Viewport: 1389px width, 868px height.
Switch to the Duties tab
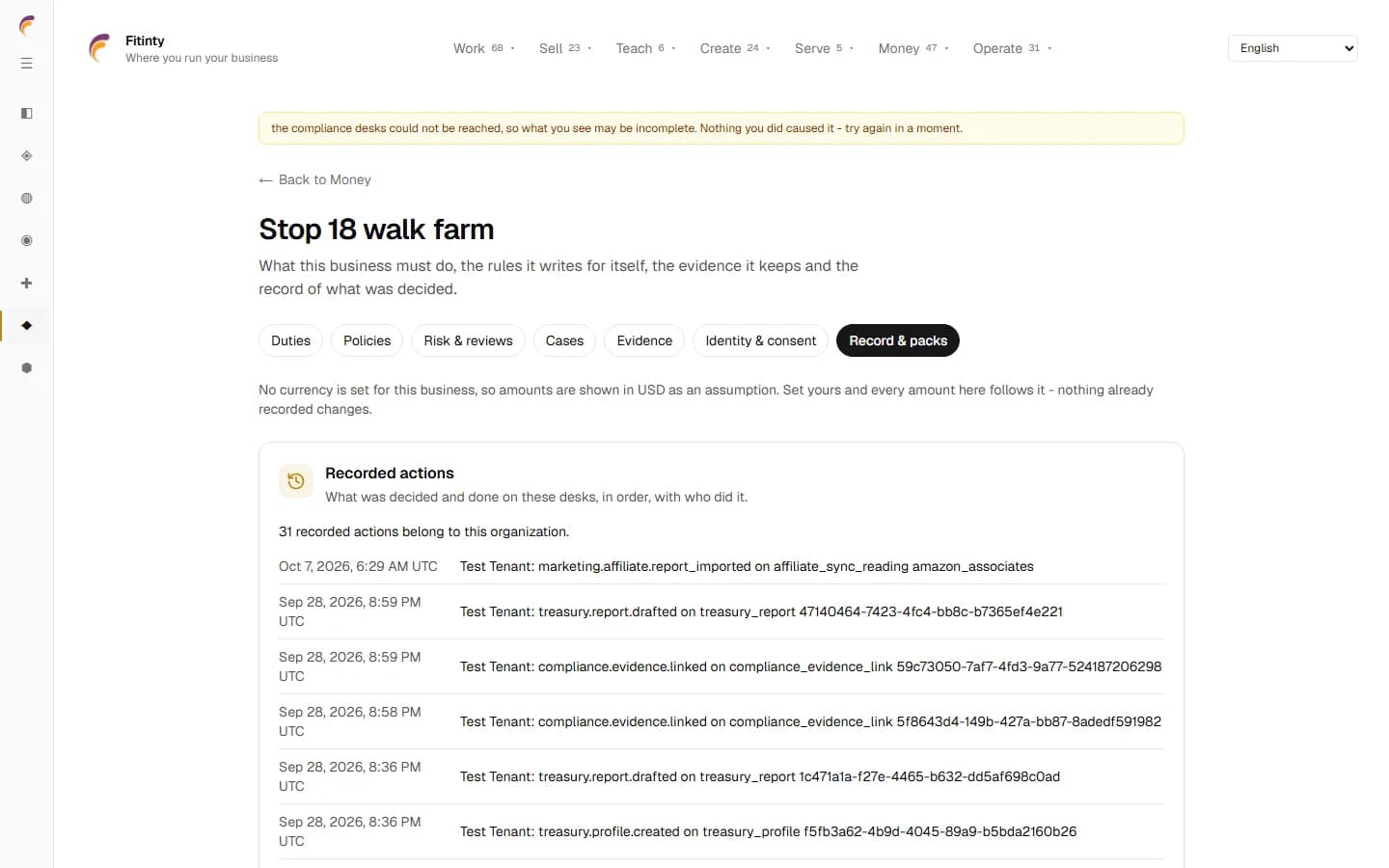pos(290,340)
